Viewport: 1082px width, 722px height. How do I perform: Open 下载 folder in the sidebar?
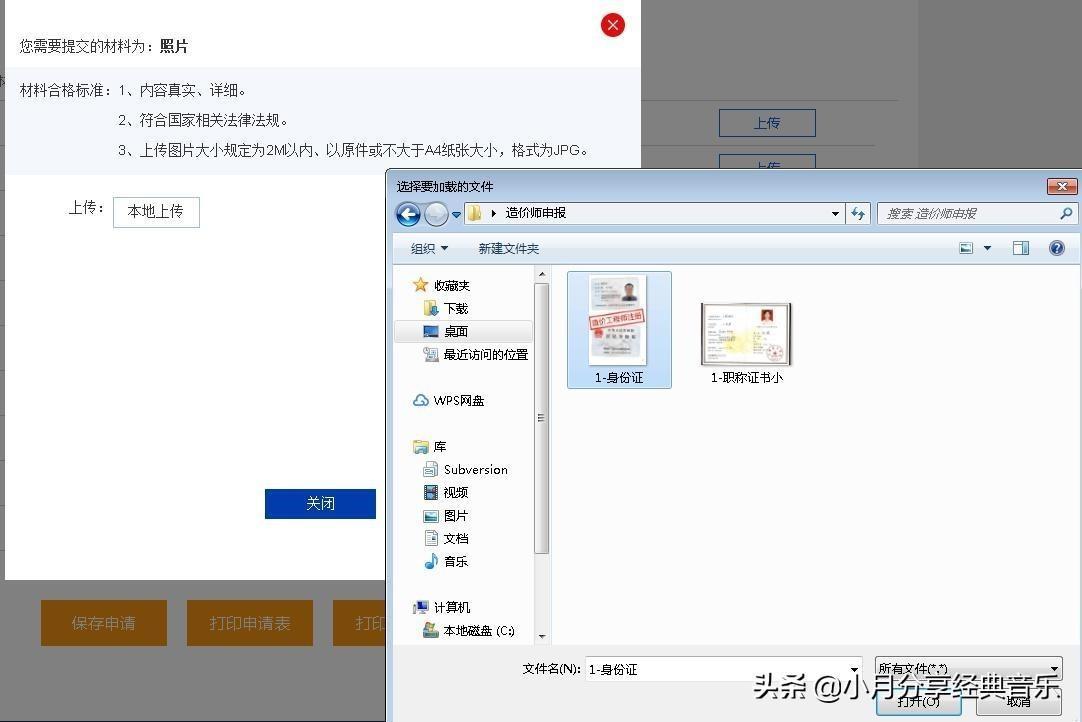[x=456, y=308]
